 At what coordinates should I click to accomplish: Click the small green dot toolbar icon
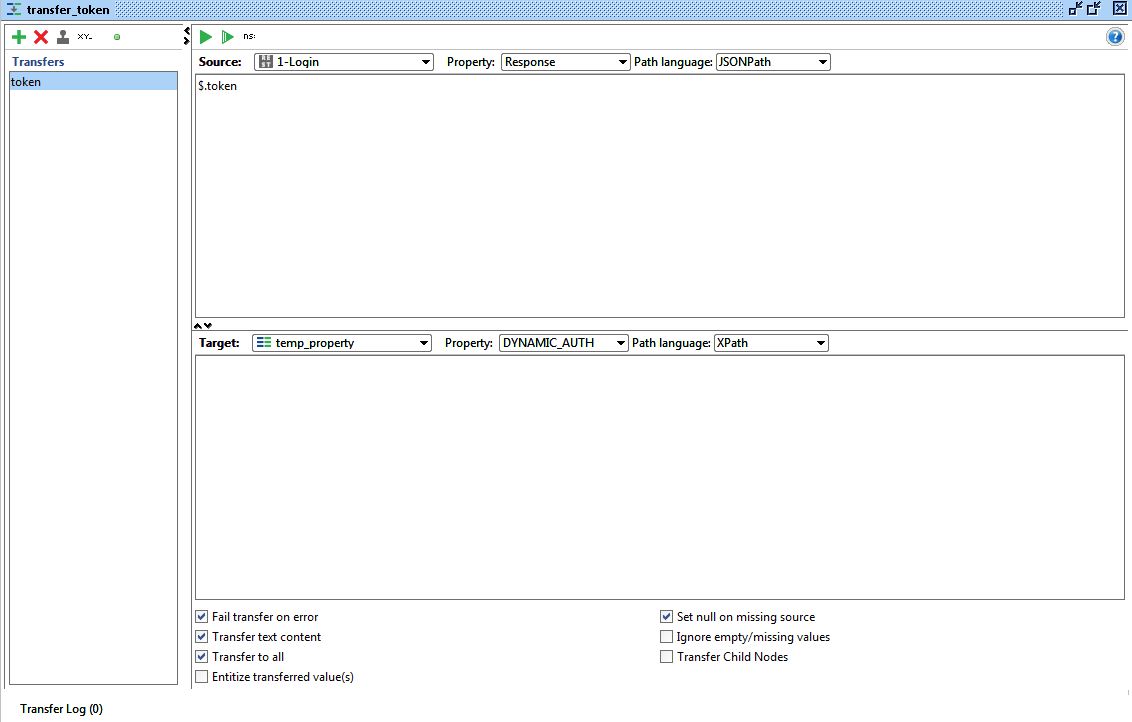[117, 37]
